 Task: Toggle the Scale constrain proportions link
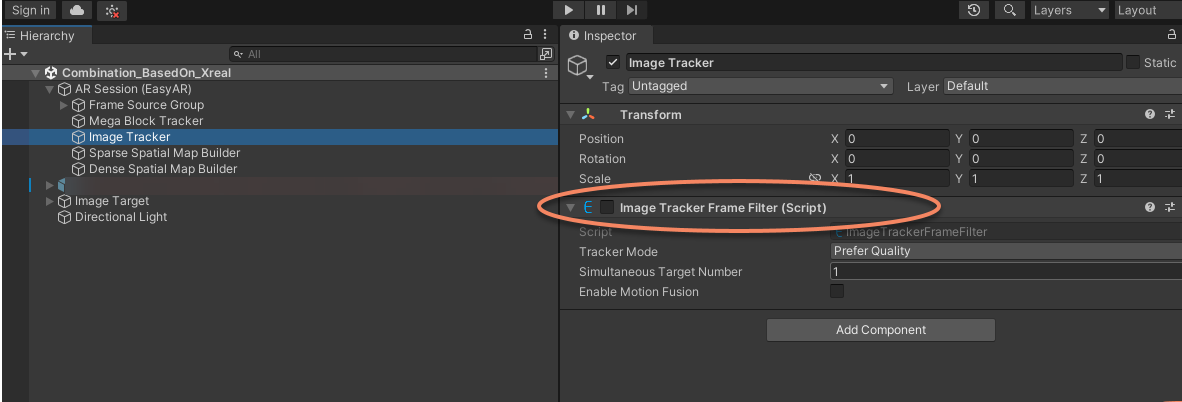coord(815,178)
